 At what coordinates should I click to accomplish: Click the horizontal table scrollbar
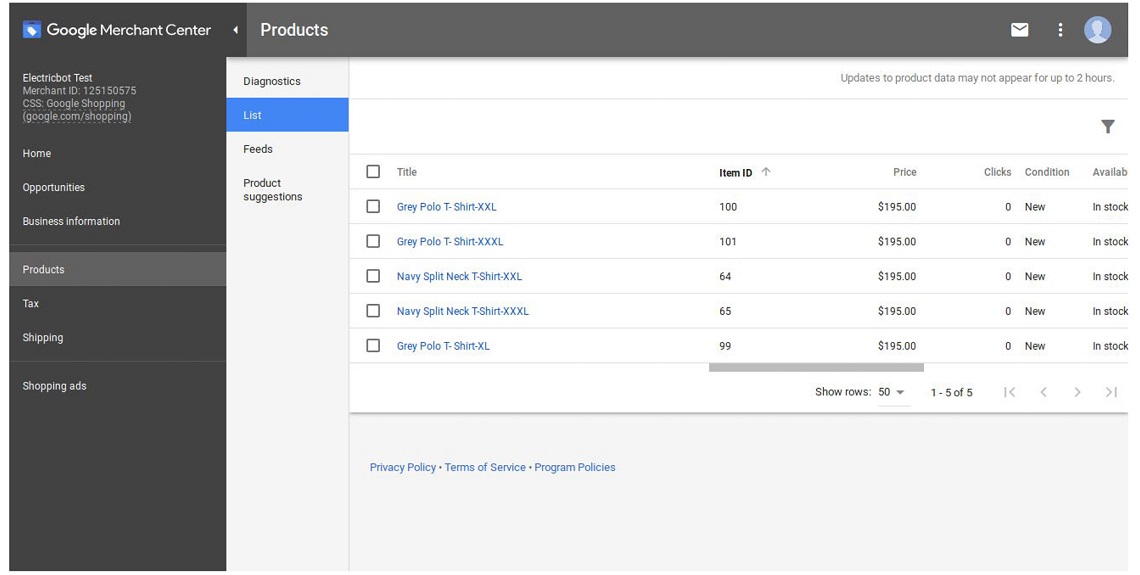(816, 368)
